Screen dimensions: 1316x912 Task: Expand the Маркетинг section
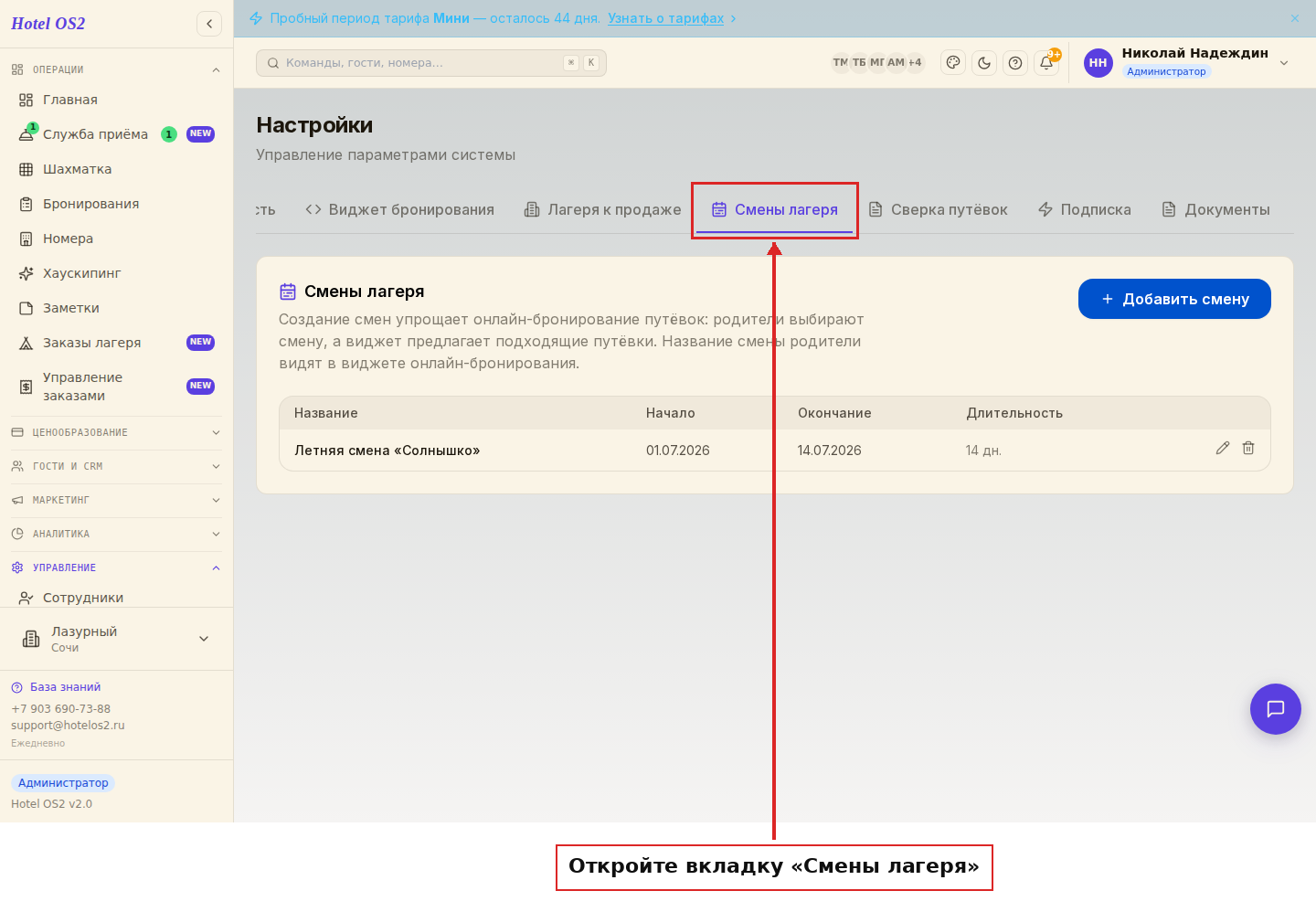pyautogui.click(x=116, y=500)
